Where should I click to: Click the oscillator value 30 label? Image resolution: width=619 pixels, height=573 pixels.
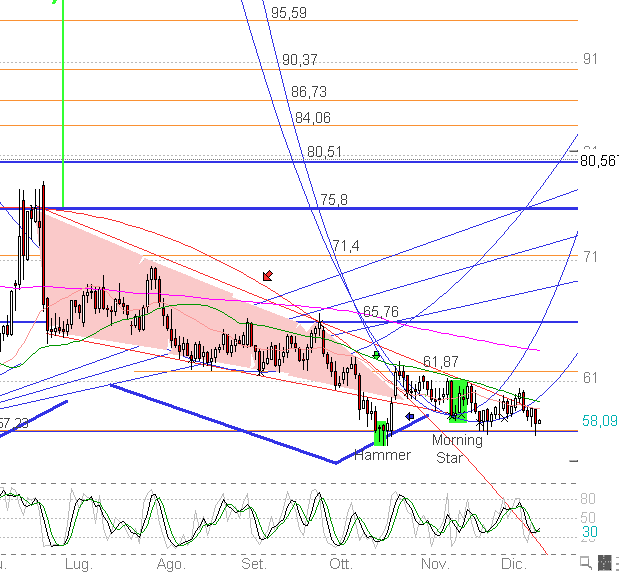click(x=590, y=532)
